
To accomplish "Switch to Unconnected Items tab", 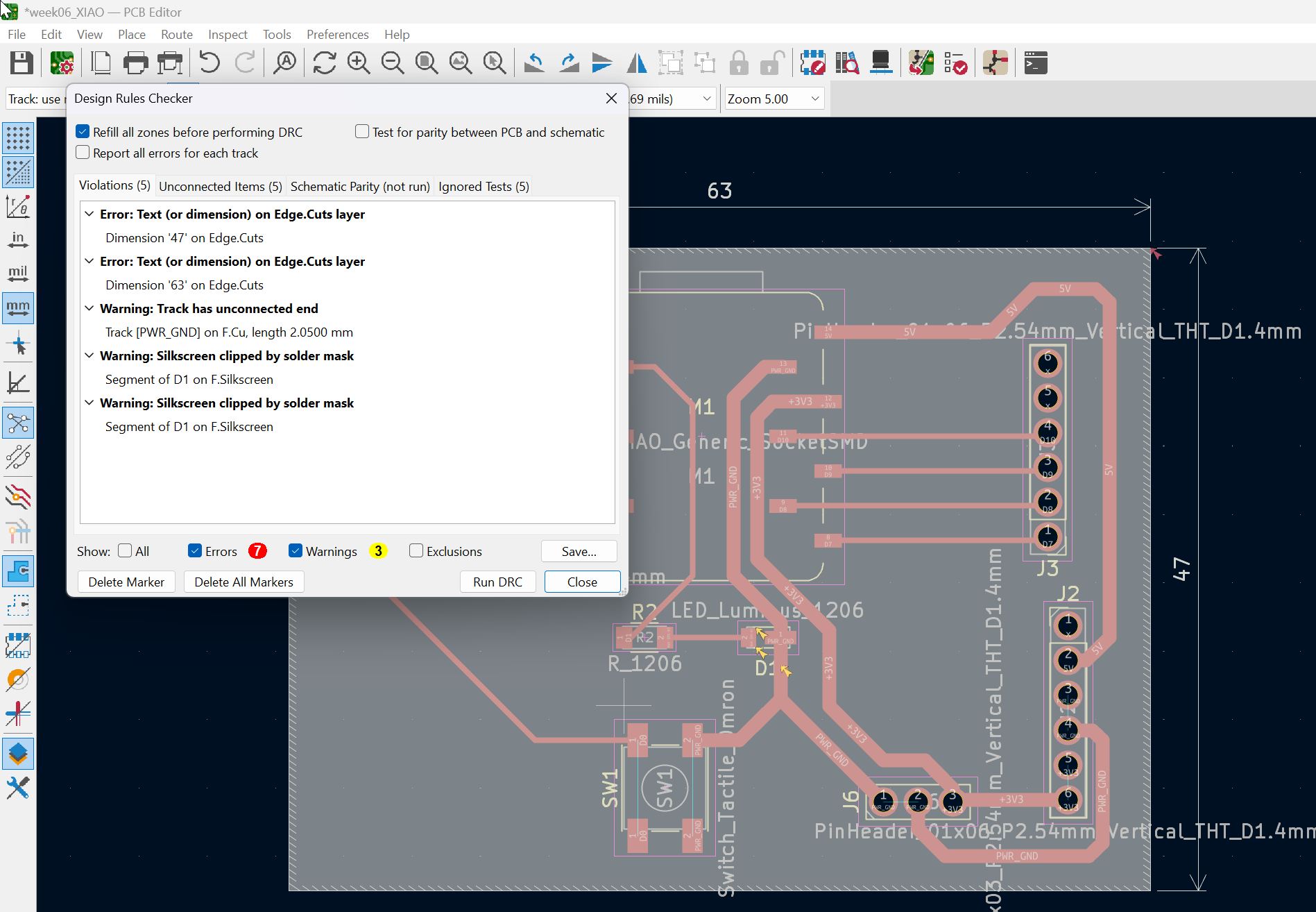I will tap(220, 187).
